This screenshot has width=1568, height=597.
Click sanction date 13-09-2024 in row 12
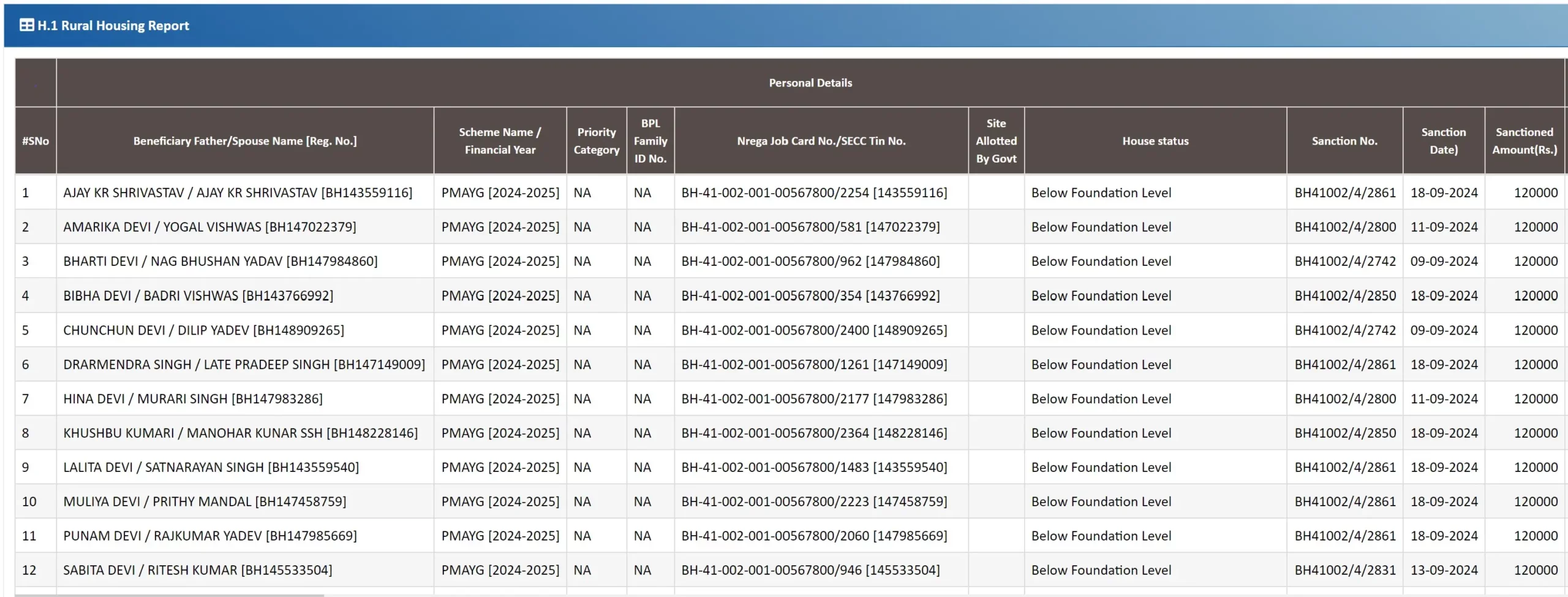(1444, 570)
